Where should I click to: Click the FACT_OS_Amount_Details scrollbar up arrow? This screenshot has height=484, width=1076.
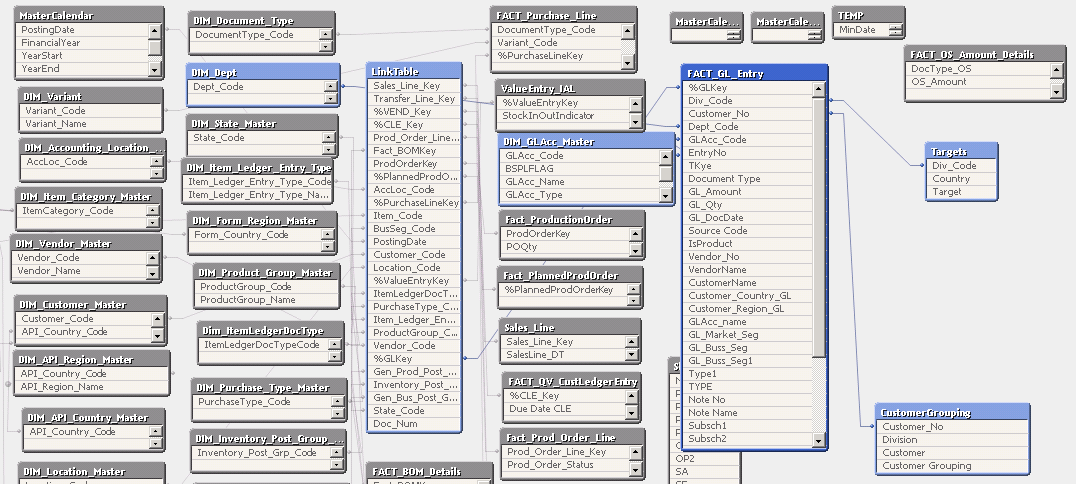tap(1057, 69)
